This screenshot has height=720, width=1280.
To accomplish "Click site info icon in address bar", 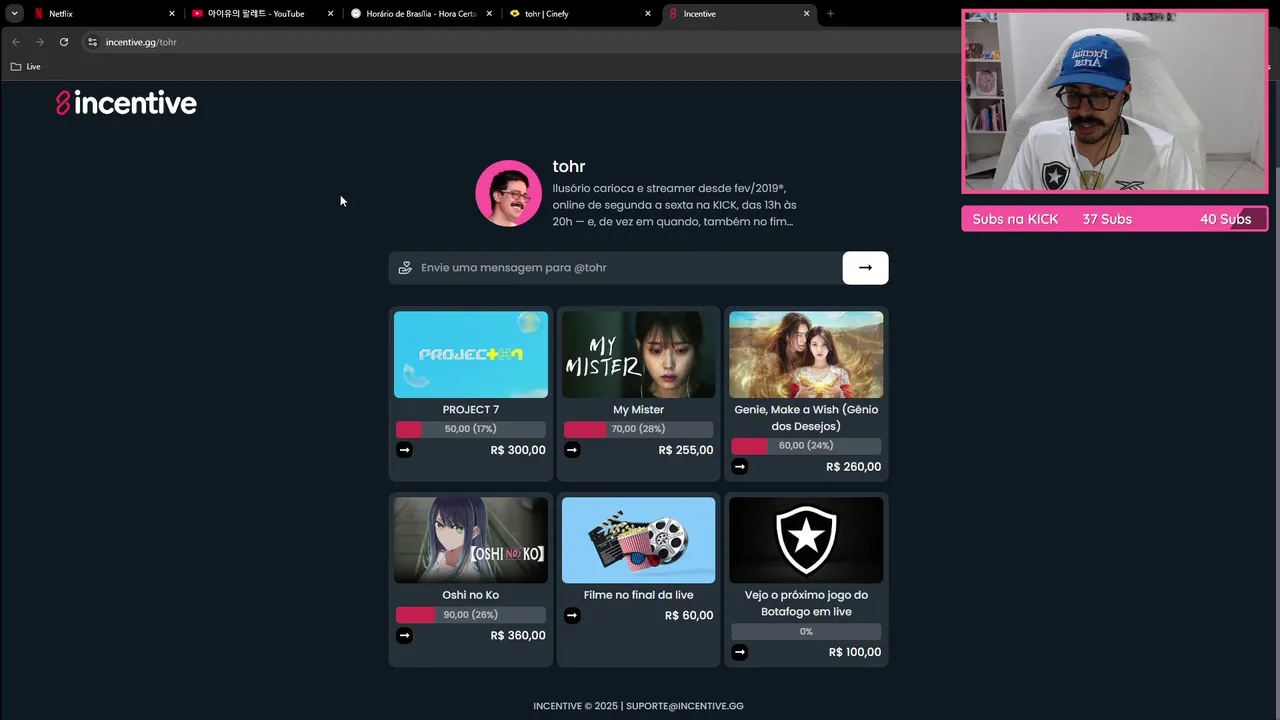I will 92,42.
